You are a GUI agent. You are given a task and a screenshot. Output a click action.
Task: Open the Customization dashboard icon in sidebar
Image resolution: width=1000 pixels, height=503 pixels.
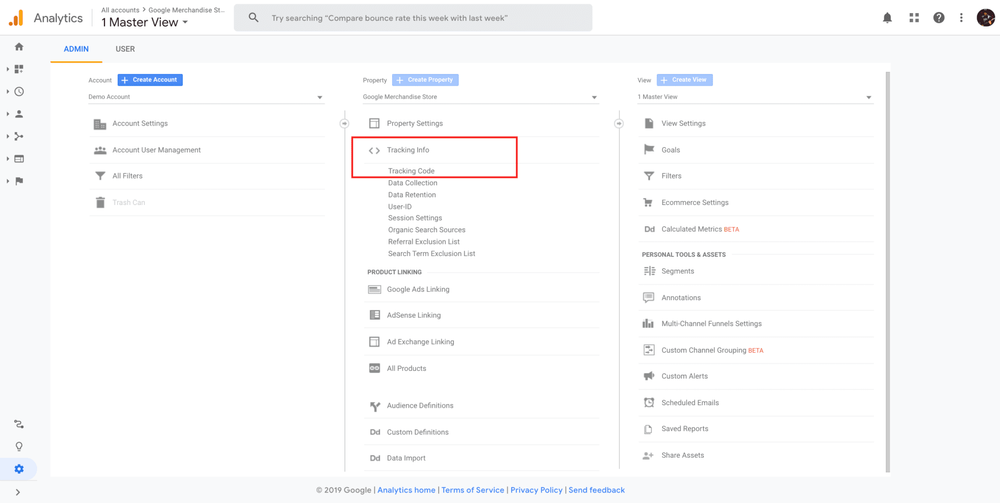[x=18, y=69]
